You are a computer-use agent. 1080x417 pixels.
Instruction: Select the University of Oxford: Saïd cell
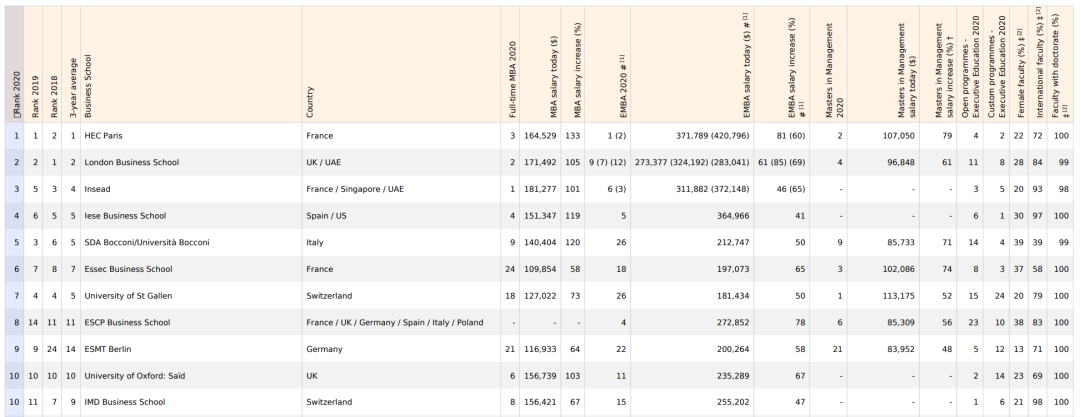pos(191,376)
